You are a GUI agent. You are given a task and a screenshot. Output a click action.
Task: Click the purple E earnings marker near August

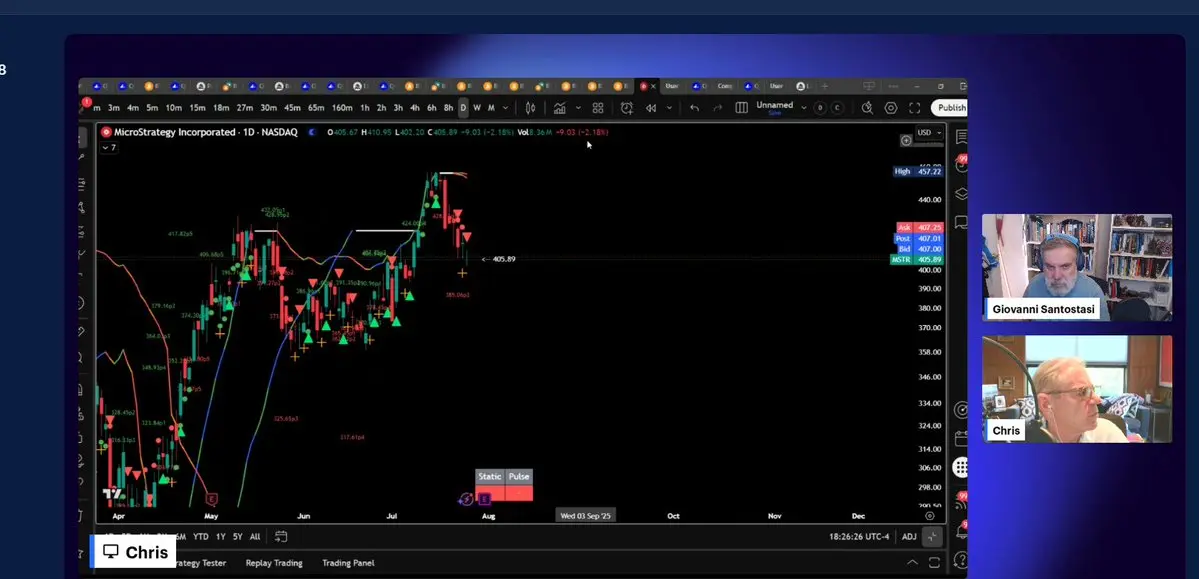pyautogui.click(x=483, y=499)
